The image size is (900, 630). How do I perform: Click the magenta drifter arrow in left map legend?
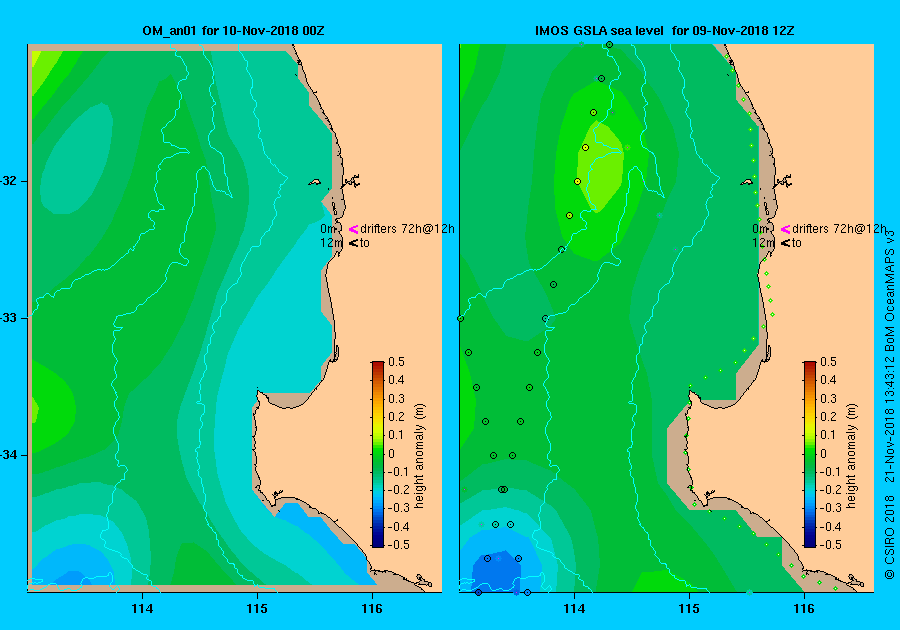click(x=354, y=229)
